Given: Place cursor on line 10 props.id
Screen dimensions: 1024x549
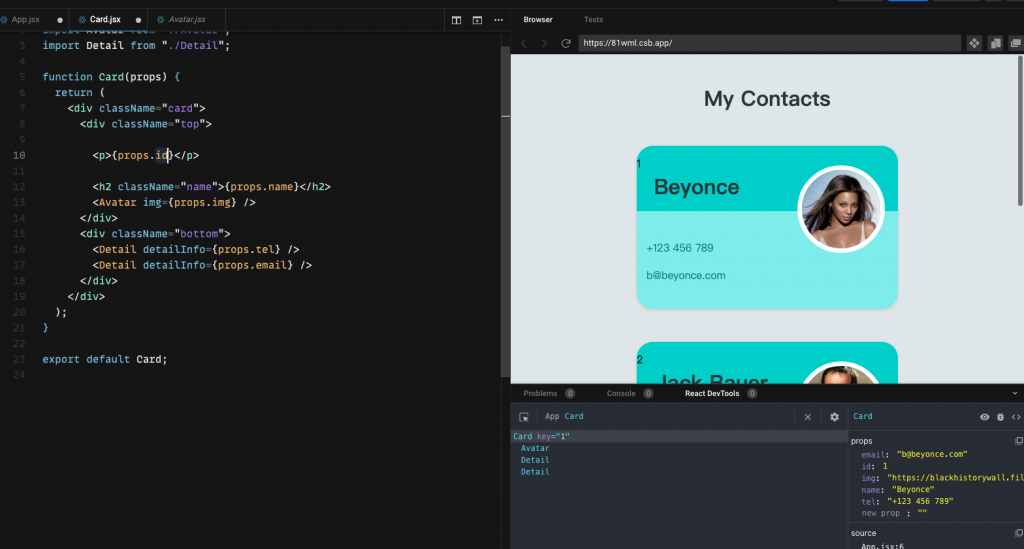Looking at the screenshot, I should click(144, 155).
